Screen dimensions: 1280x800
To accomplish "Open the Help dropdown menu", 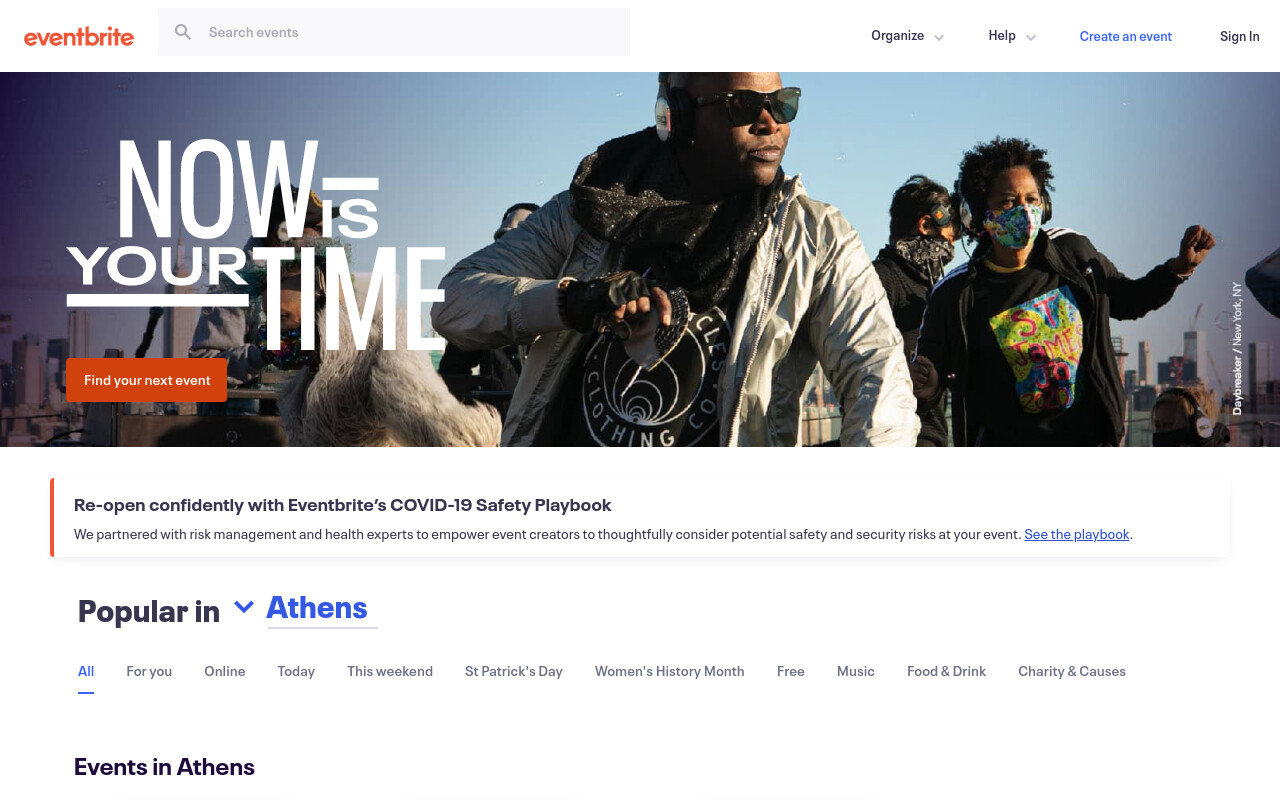I will click(1012, 36).
